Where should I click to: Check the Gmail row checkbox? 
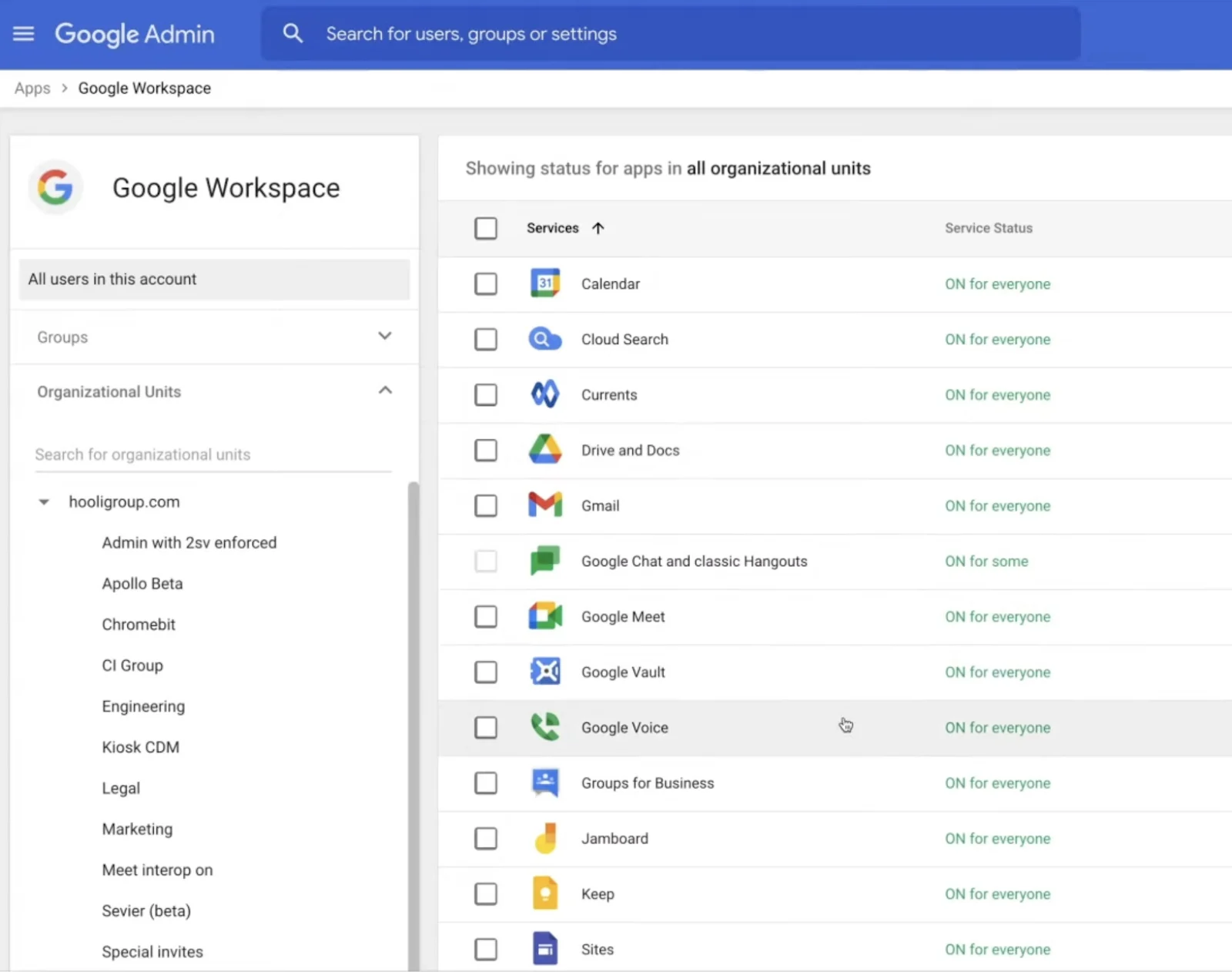point(486,505)
